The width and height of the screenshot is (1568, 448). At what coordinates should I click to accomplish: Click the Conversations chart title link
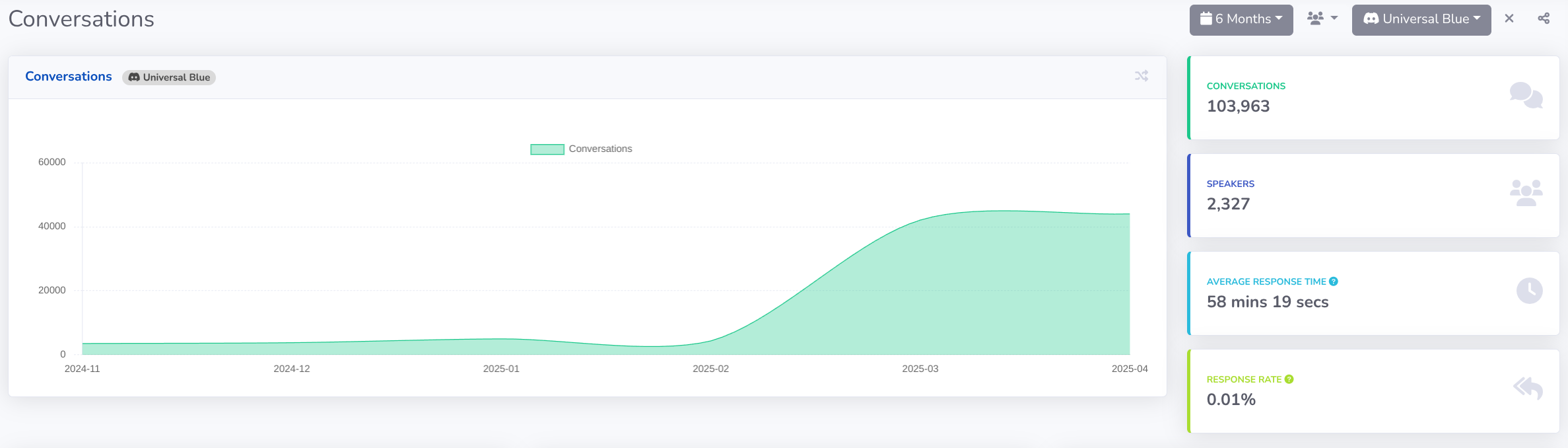click(x=69, y=77)
